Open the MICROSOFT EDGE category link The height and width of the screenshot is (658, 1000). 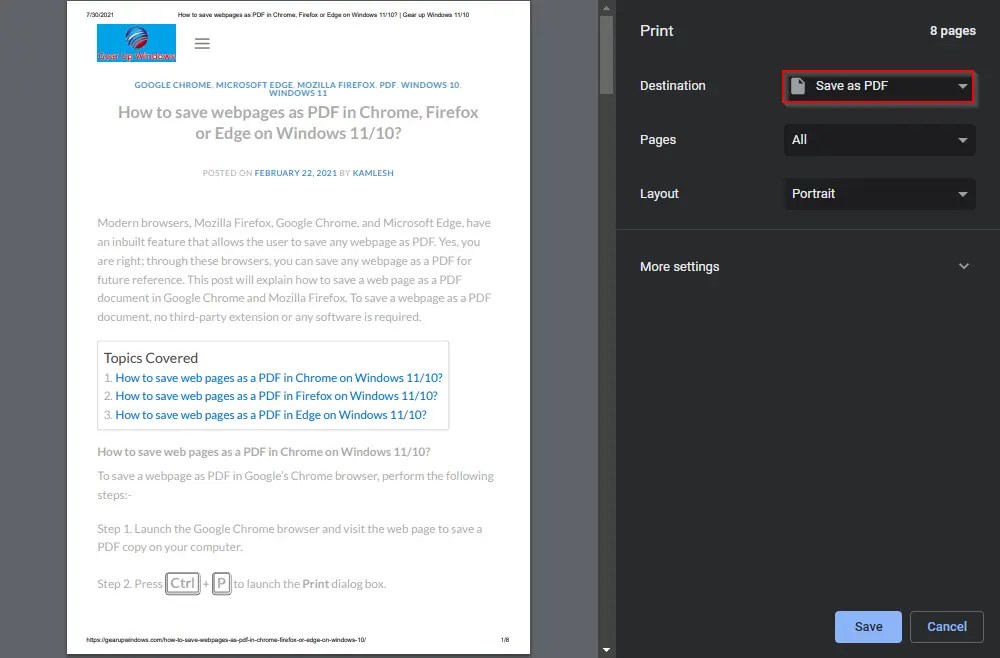point(253,85)
